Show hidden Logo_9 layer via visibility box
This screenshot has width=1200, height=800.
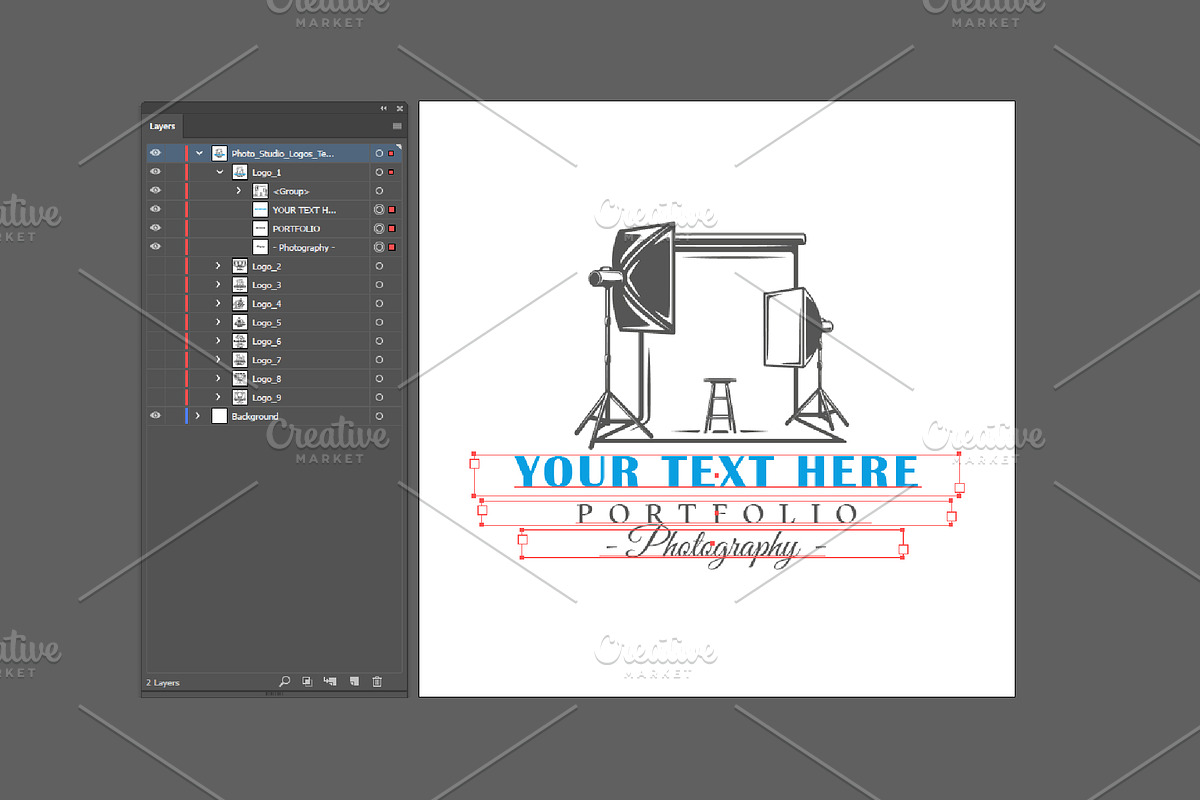click(x=155, y=397)
